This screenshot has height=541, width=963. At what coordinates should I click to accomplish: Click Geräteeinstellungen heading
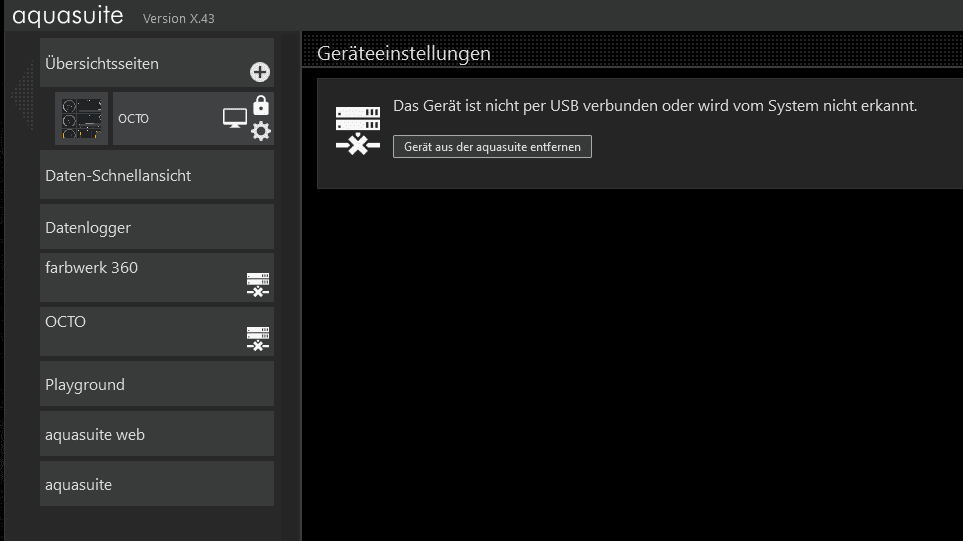tap(404, 53)
